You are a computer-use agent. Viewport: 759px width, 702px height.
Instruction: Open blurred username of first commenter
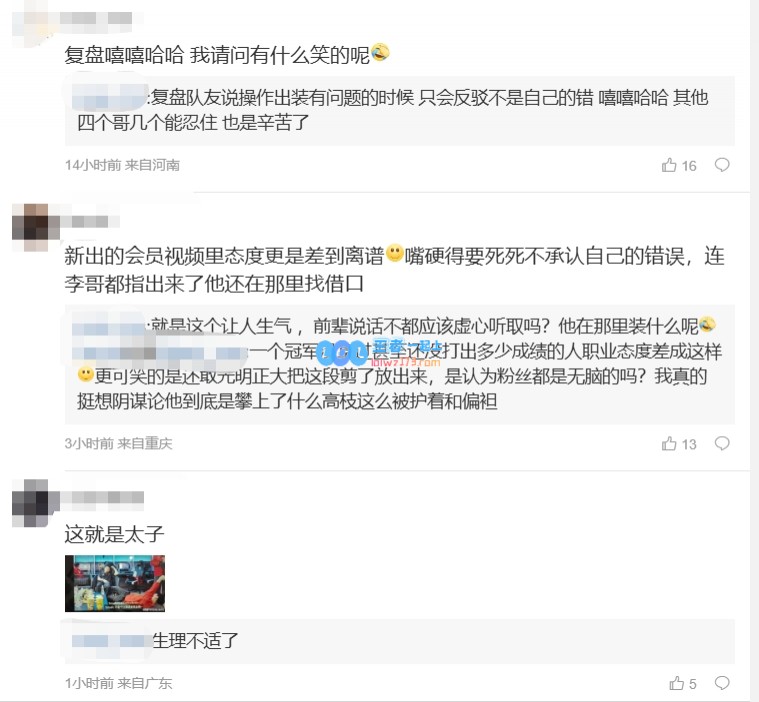point(96,18)
